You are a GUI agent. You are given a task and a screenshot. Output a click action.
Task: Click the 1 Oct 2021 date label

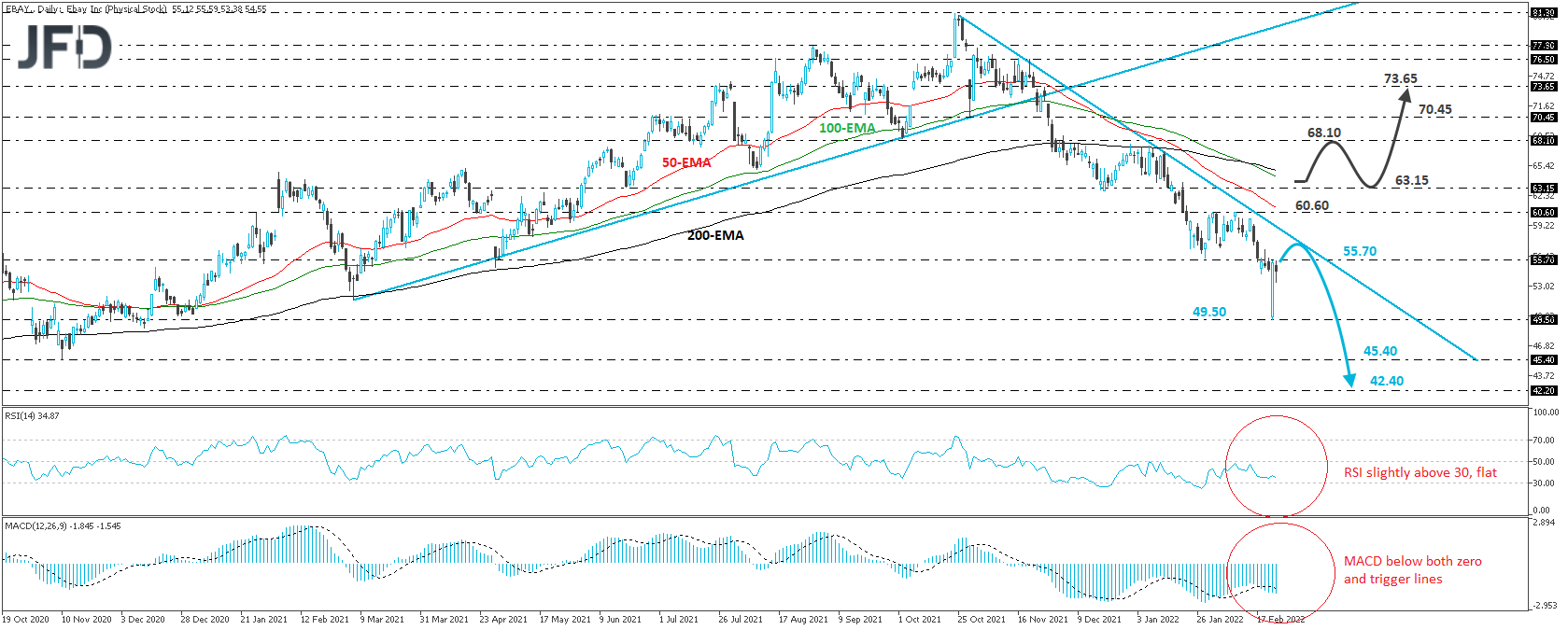(x=919, y=619)
